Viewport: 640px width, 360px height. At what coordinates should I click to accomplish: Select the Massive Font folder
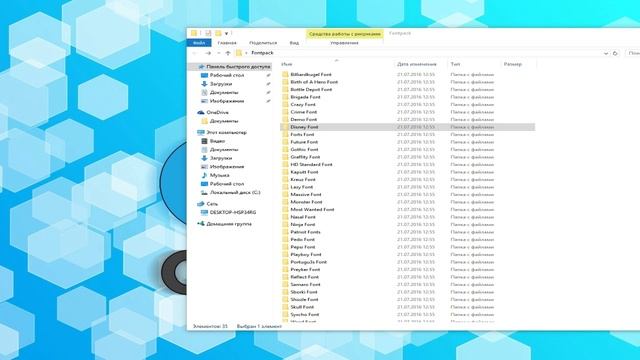tap(306, 194)
